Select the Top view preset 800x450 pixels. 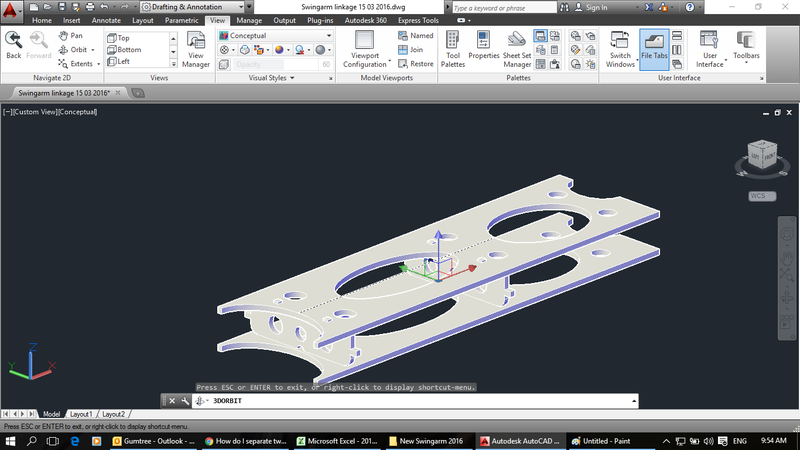(x=124, y=37)
